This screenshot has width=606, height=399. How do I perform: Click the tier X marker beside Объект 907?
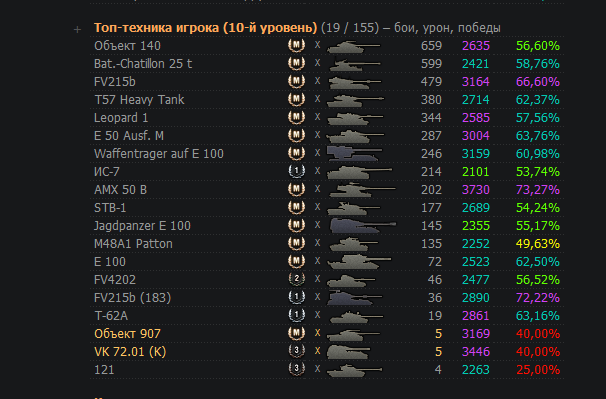click(x=317, y=333)
